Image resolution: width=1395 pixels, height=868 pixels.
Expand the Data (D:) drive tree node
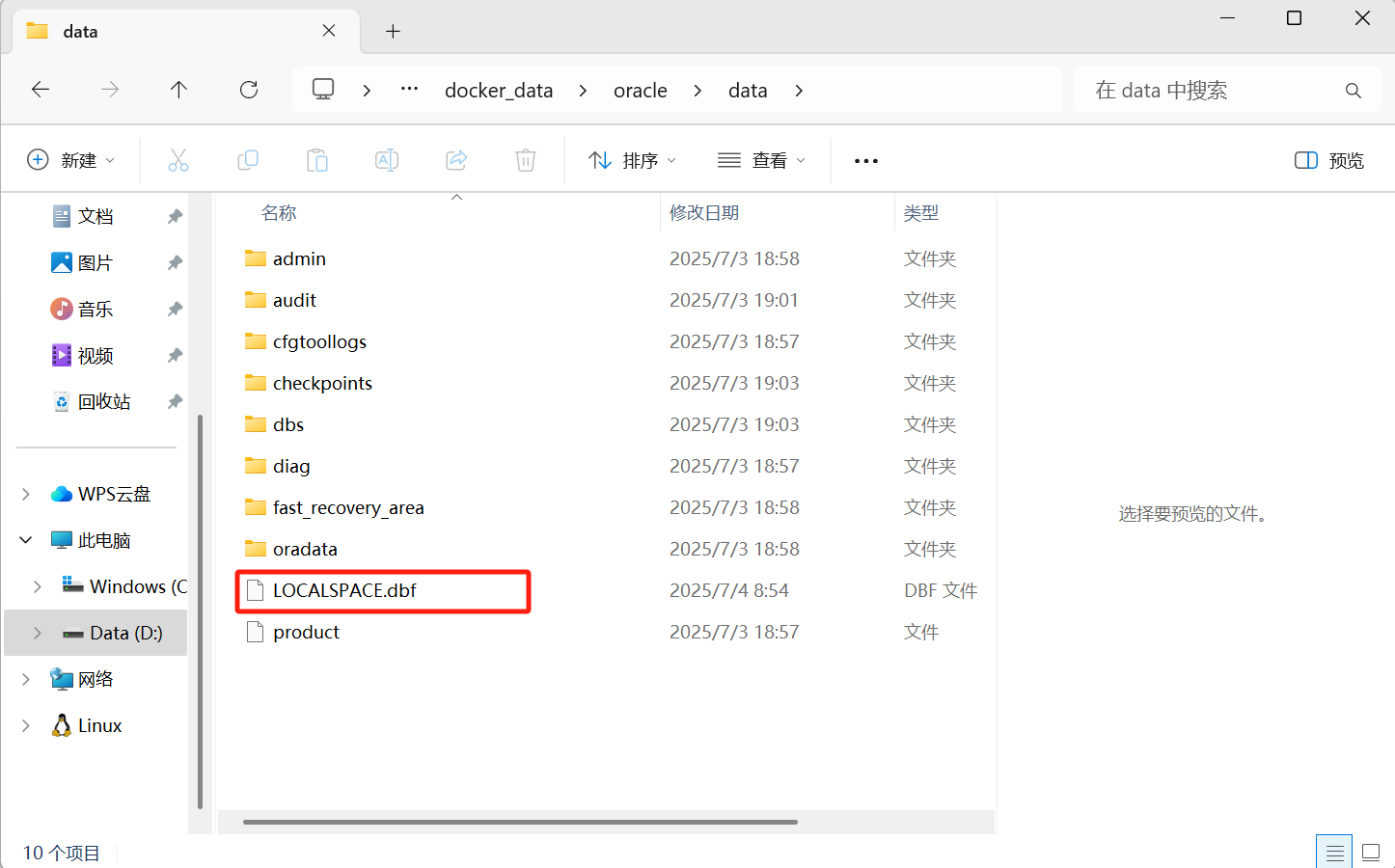38,634
